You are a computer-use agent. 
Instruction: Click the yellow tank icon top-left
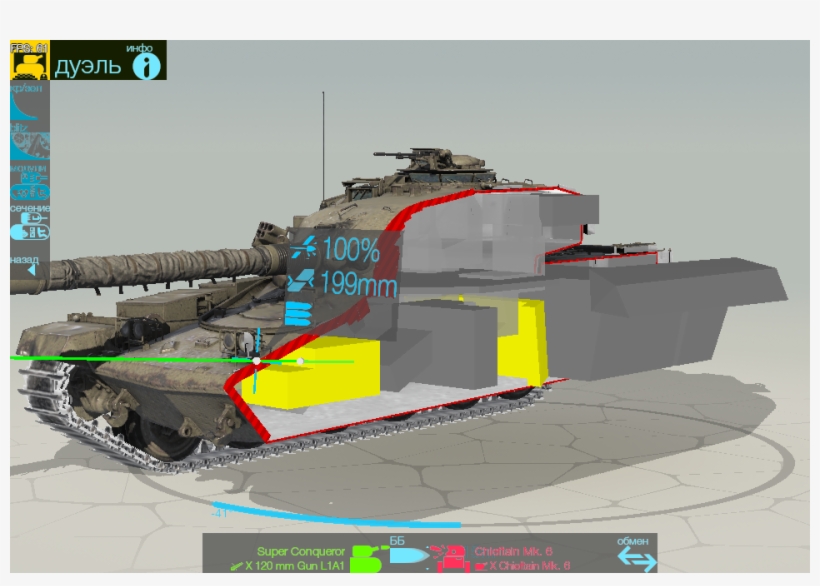tap(30, 60)
